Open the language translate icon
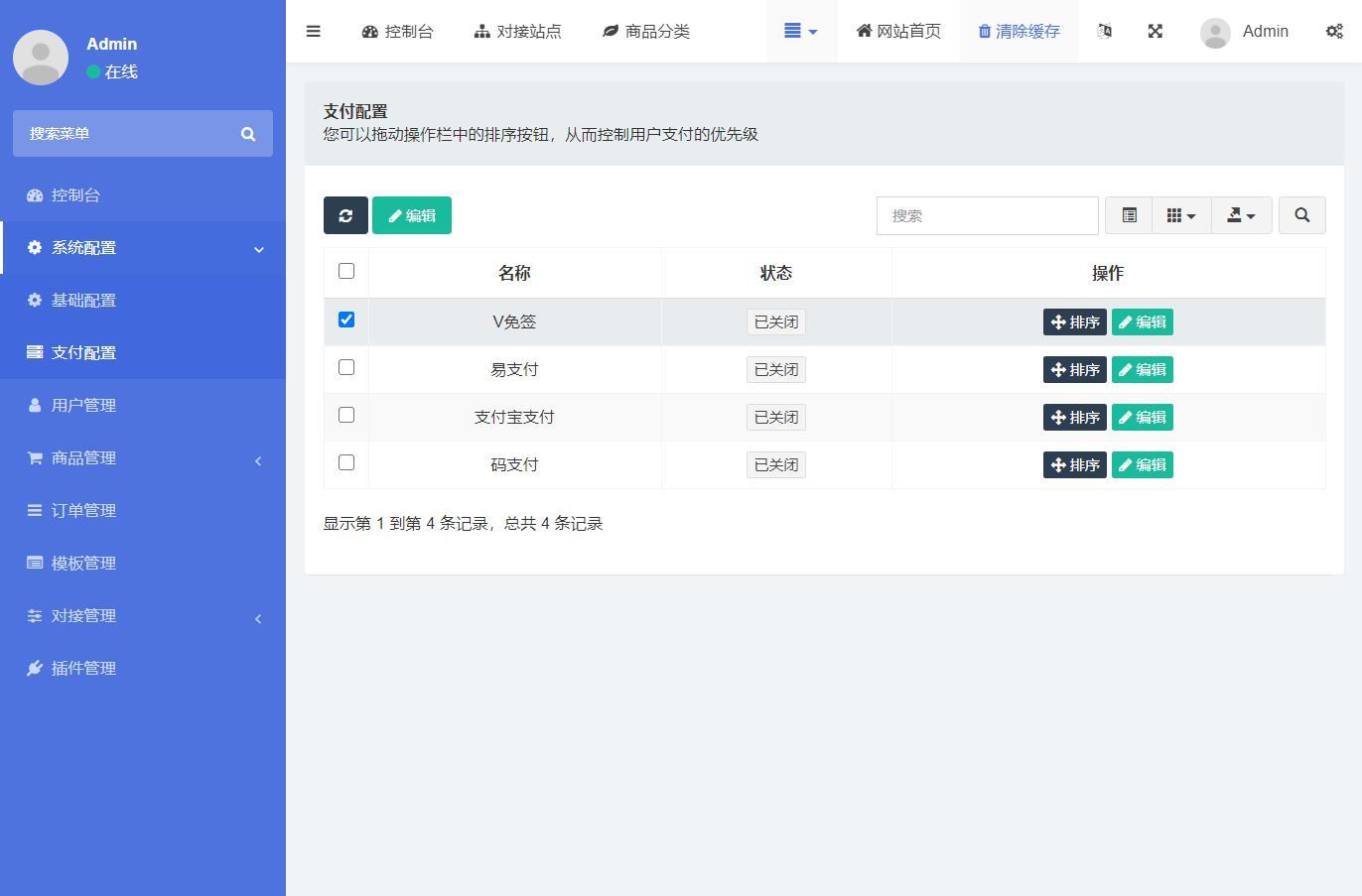1362x896 pixels. 1104,31
